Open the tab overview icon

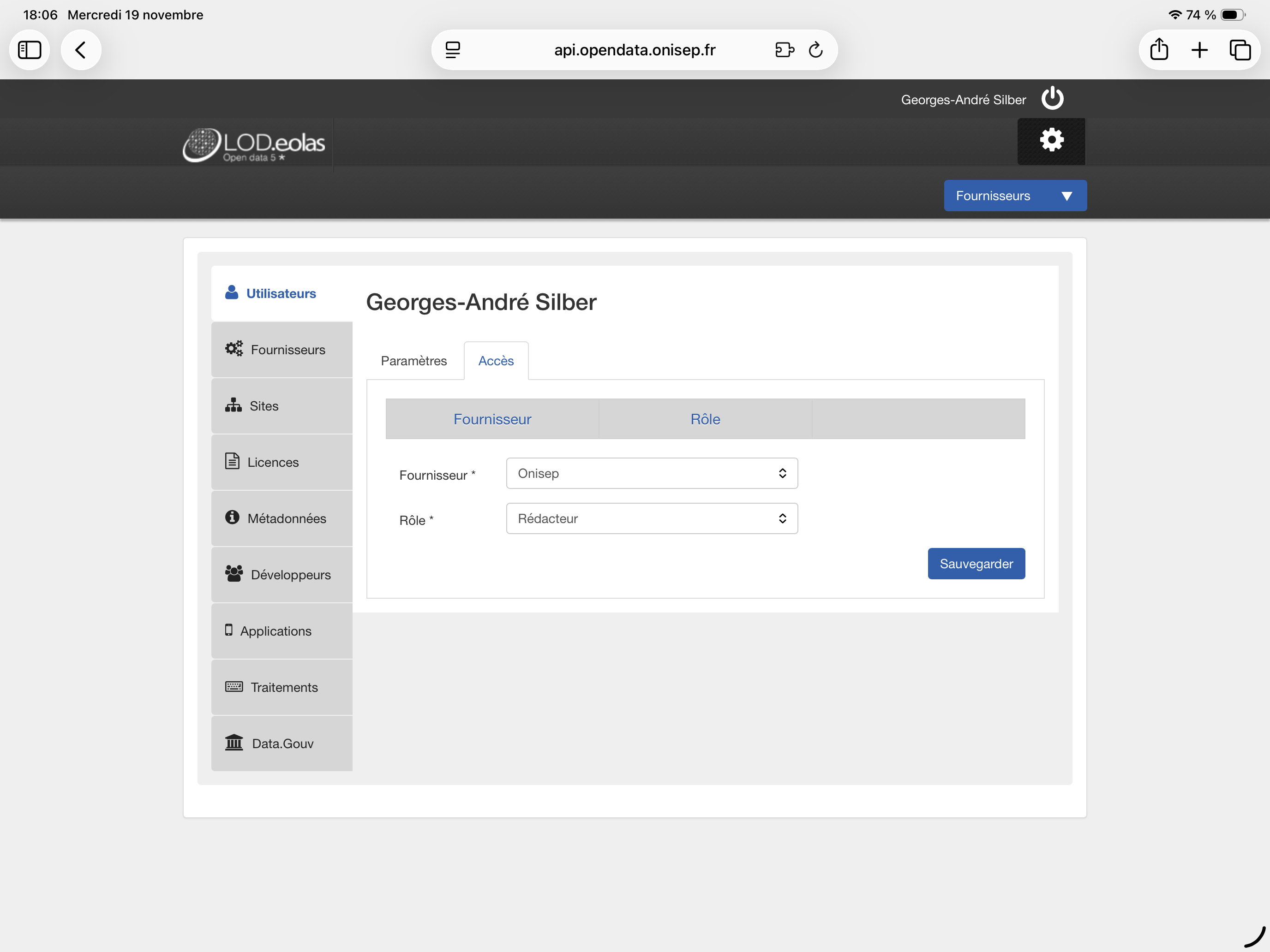(1239, 50)
